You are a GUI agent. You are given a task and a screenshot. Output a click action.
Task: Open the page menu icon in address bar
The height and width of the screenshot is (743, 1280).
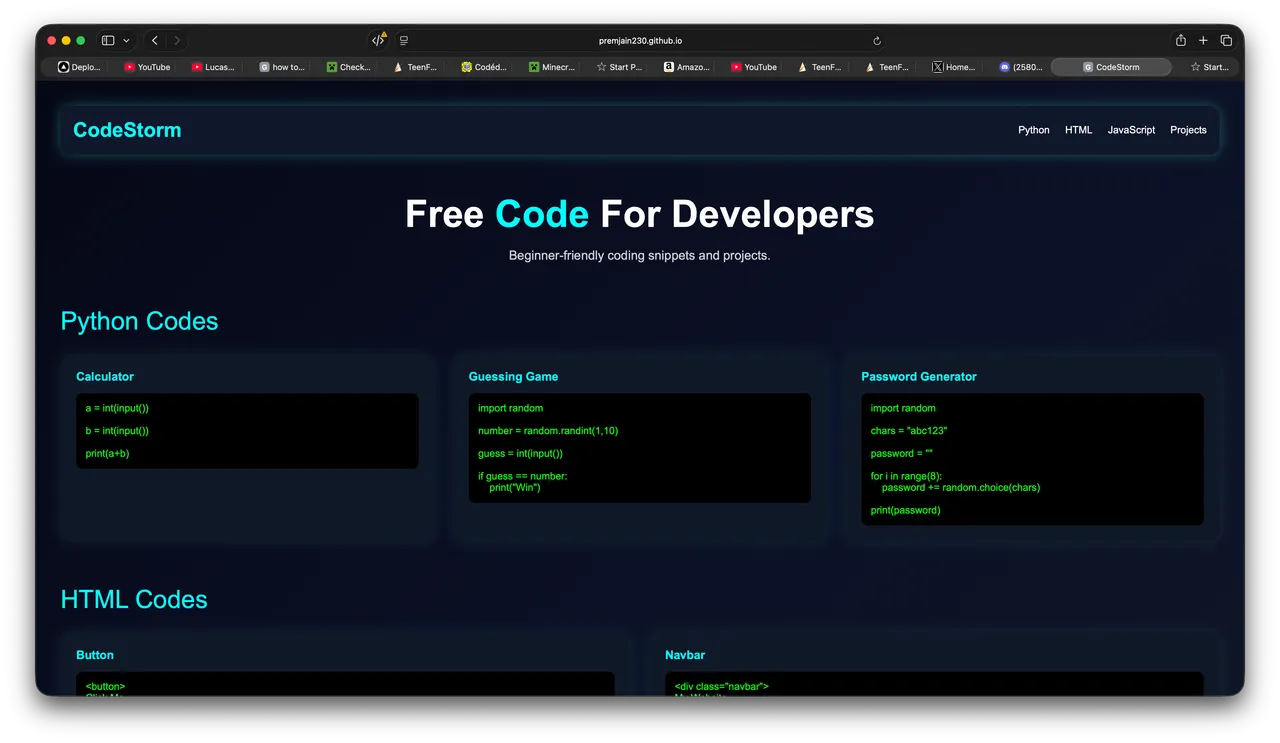[404, 41]
